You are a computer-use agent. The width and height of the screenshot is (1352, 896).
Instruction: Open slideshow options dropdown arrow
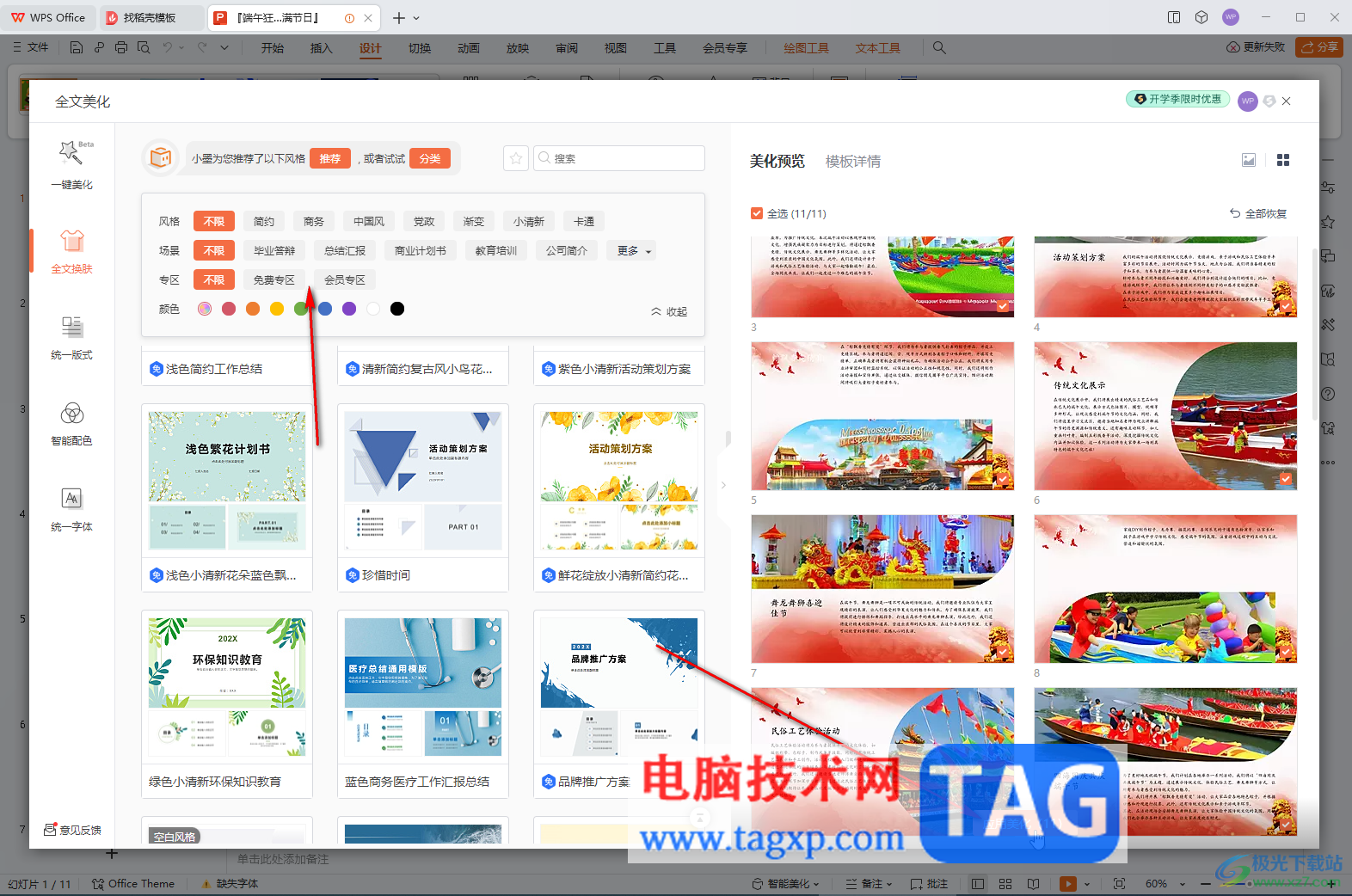pyautogui.click(x=1087, y=884)
